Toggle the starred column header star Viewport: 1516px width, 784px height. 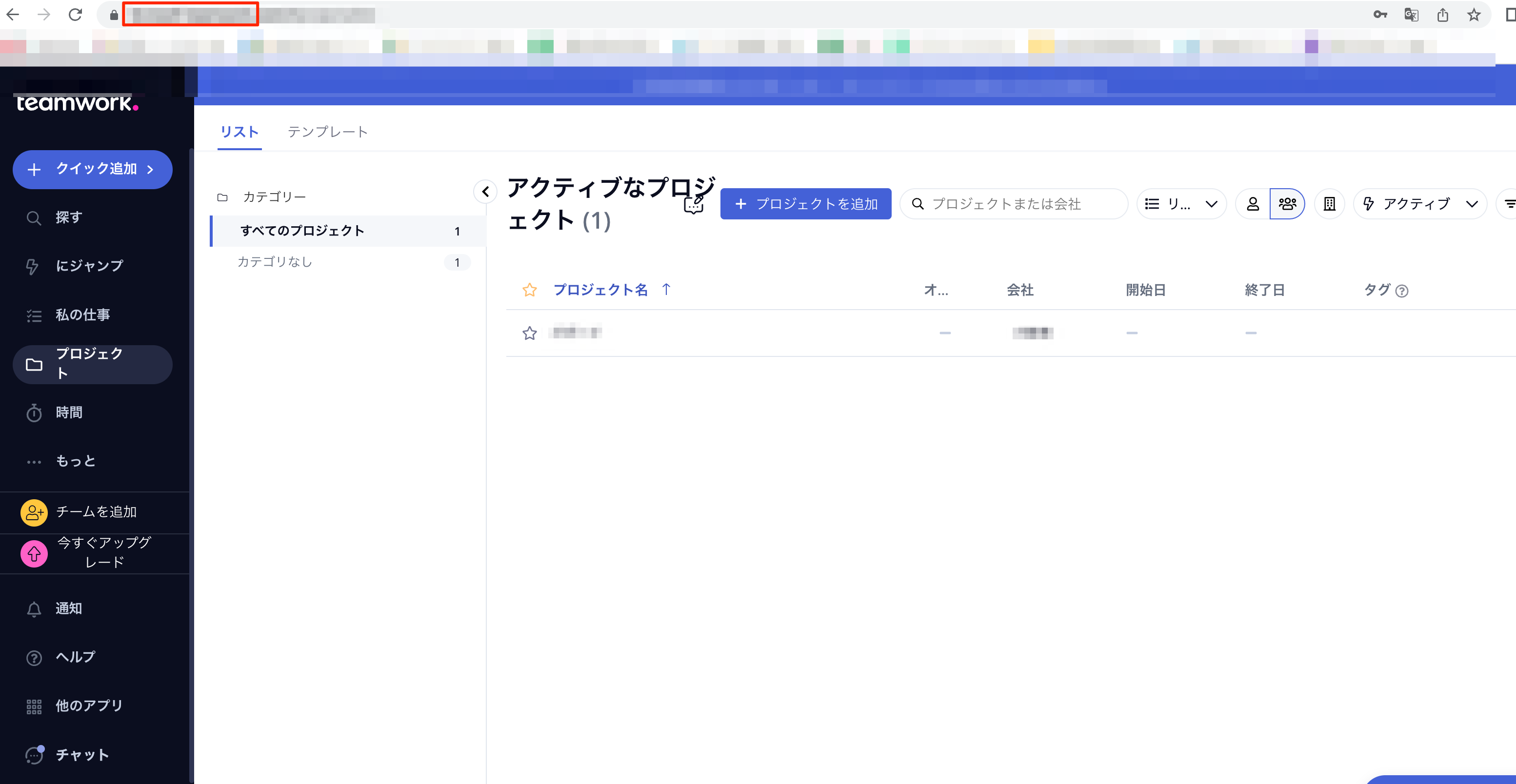529,290
